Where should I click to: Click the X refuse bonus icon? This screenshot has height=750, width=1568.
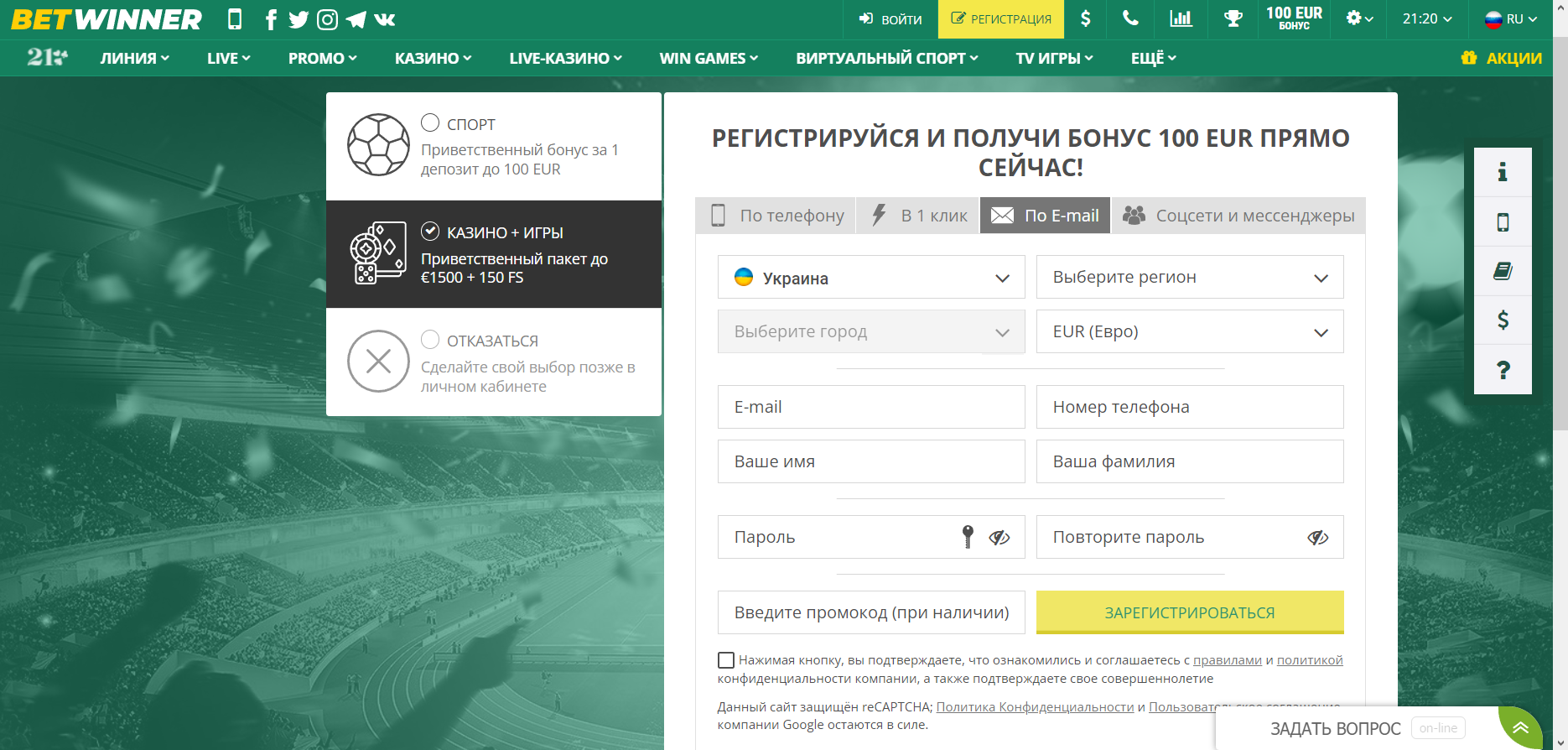(x=378, y=362)
